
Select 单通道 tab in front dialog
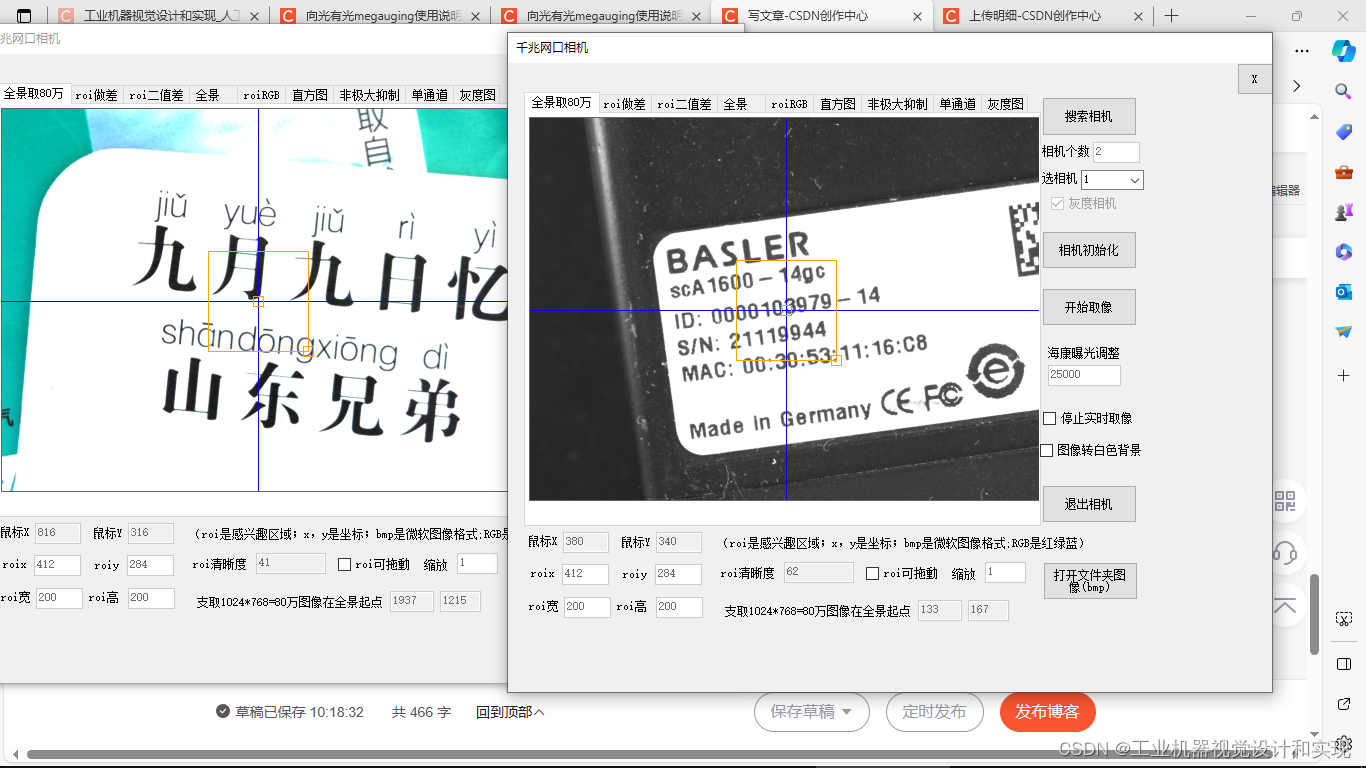tap(957, 104)
